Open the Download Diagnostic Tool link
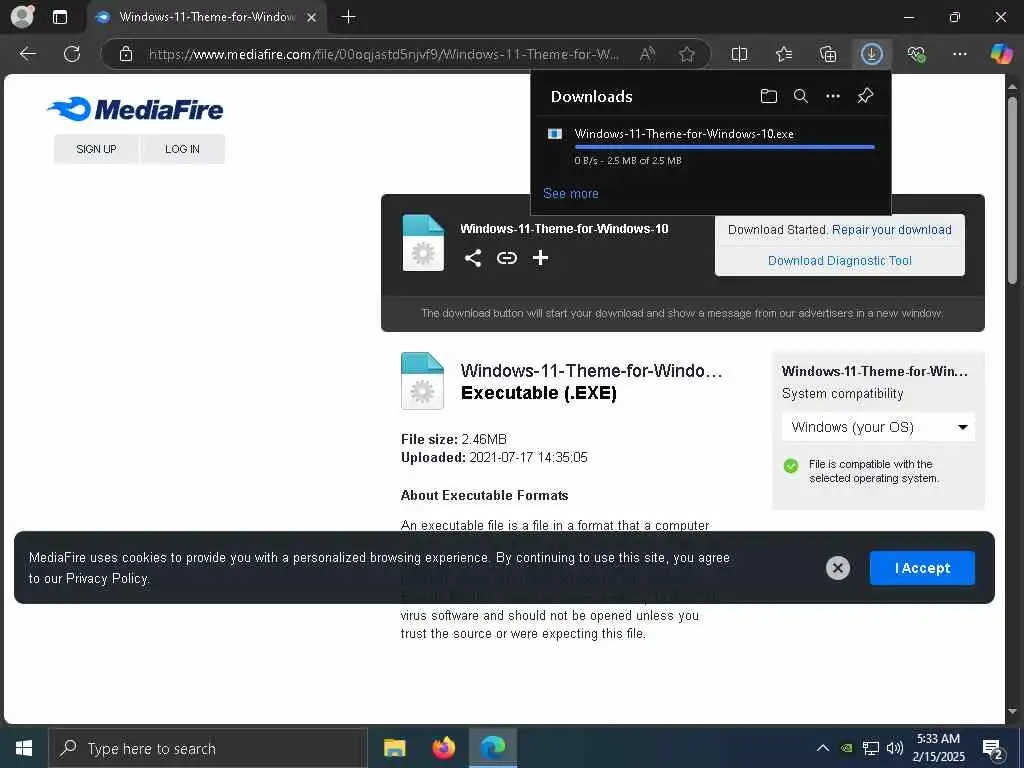 840,261
